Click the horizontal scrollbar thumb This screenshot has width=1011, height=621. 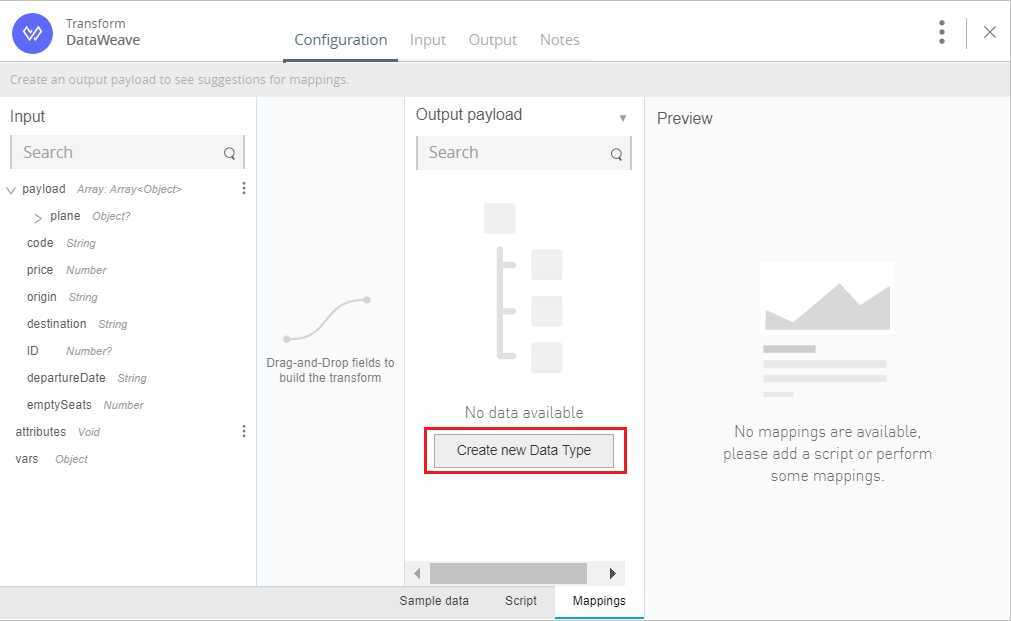pyautogui.click(x=508, y=573)
